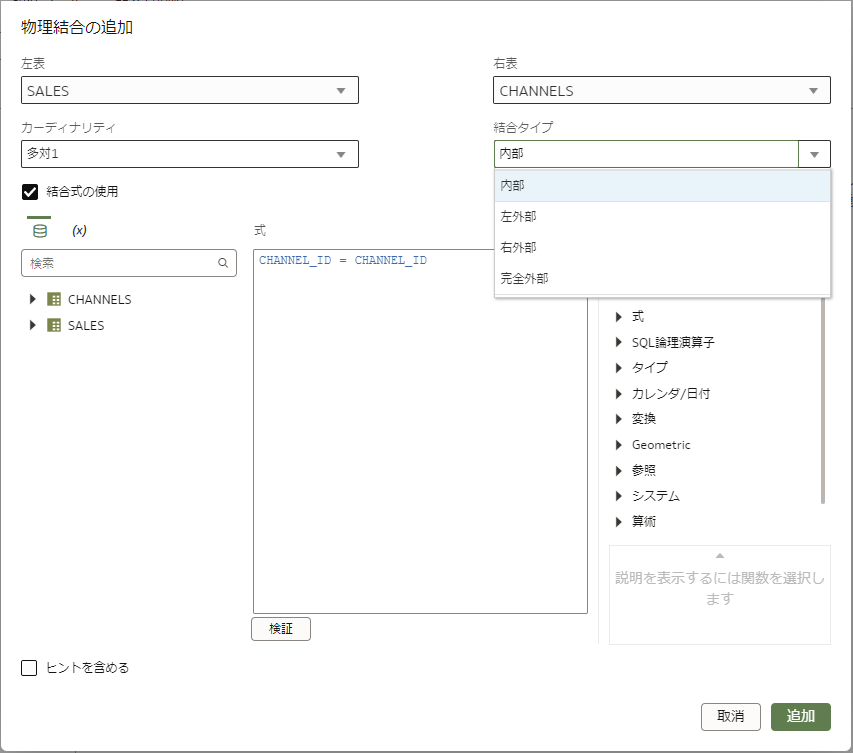Expand the 式 function category
The image size is (853, 753).
[619, 317]
